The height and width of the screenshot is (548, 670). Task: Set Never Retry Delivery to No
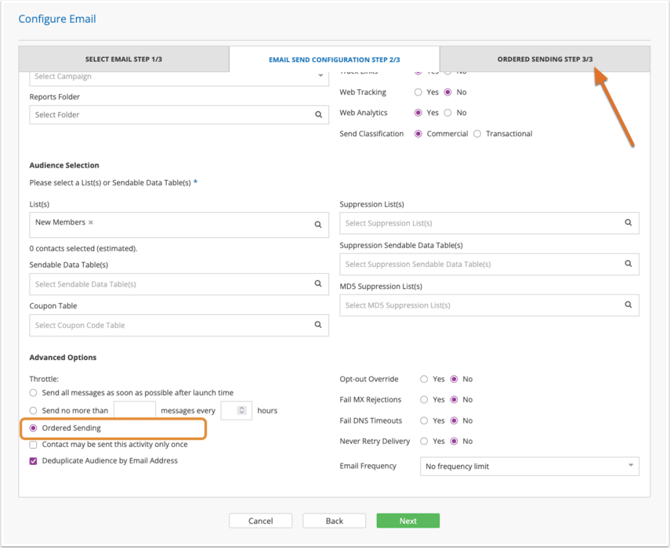tap(454, 441)
